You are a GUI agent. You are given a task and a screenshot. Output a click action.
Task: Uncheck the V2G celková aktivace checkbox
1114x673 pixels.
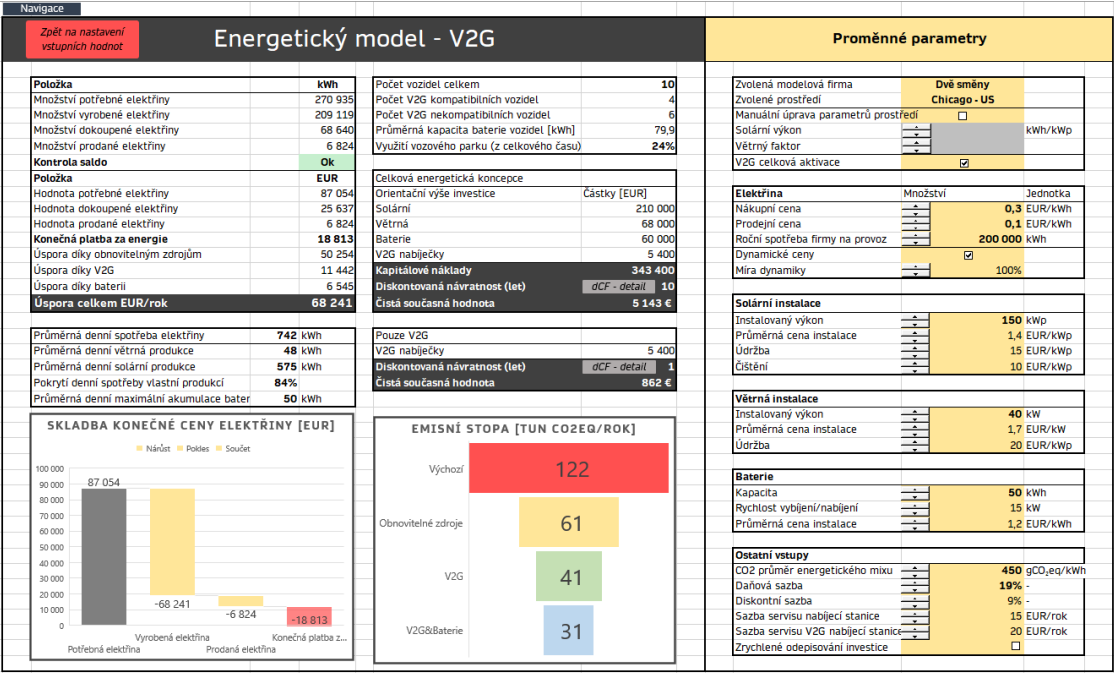tap(964, 163)
